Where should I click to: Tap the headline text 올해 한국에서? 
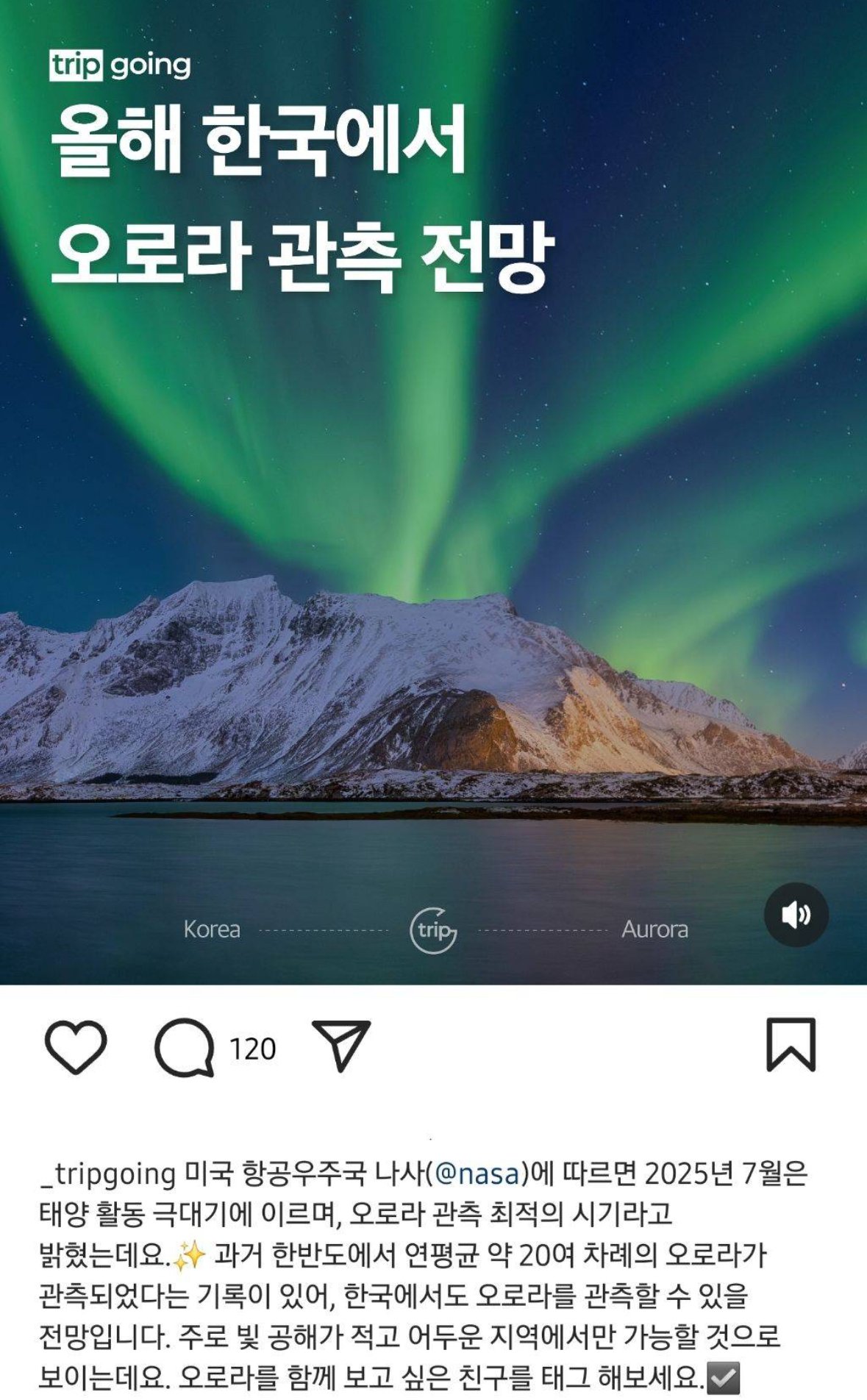pos(259,140)
